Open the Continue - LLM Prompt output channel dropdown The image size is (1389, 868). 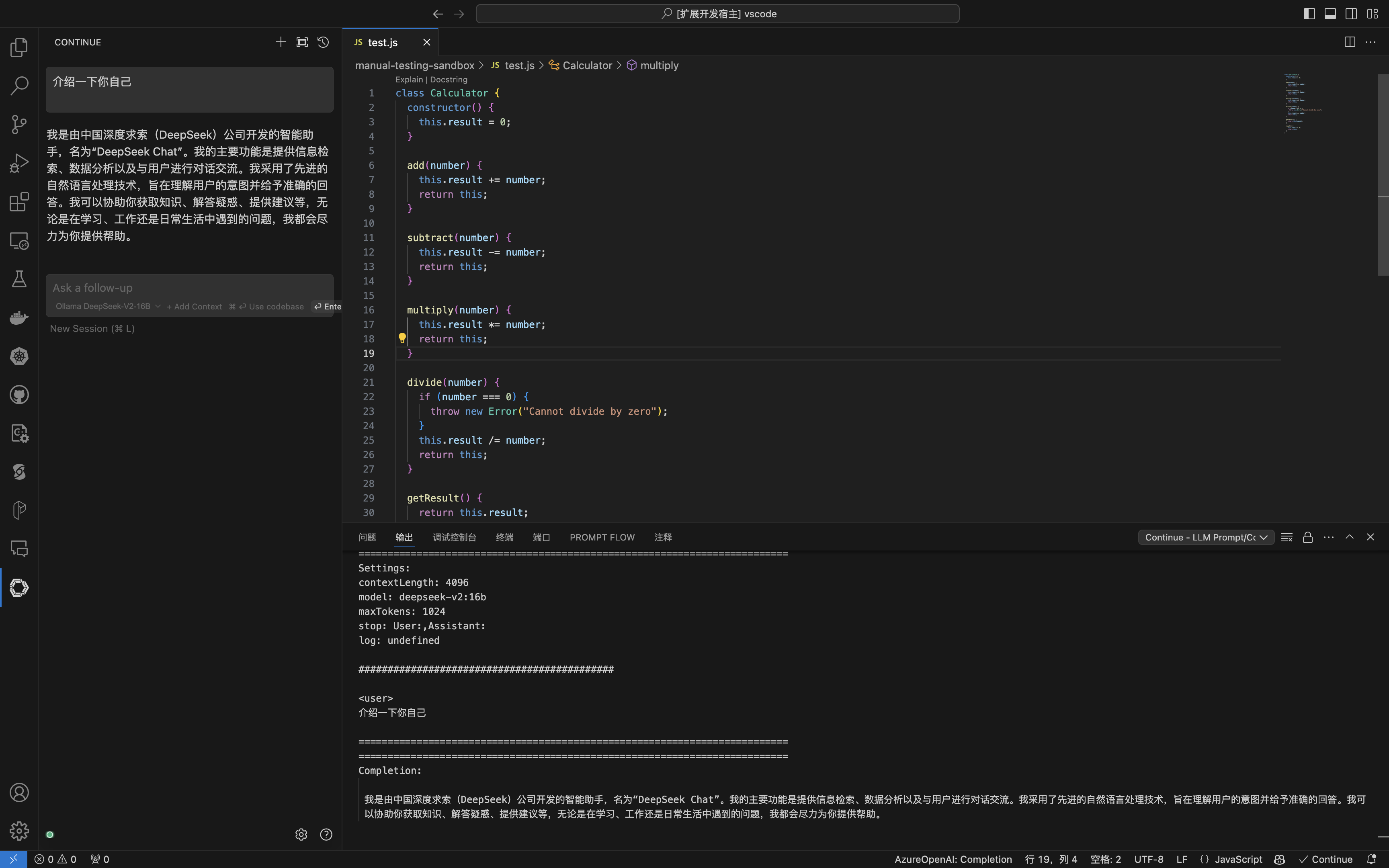[x=1206, y=537]
